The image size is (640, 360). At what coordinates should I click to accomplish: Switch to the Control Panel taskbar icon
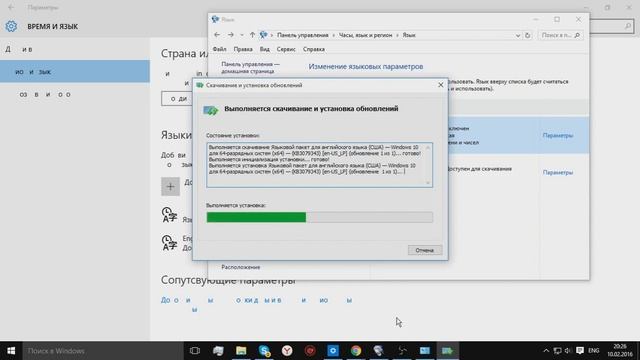tap(424, 351)
